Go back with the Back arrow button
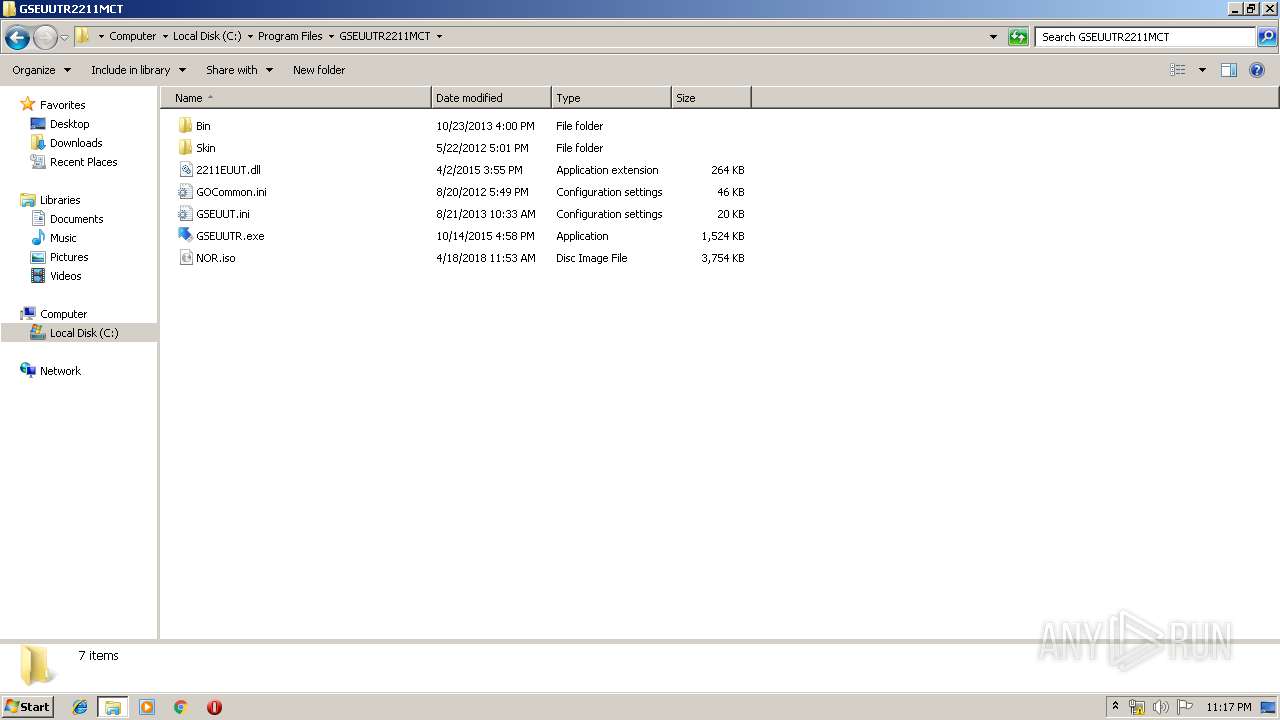 [x=17, y=38]
